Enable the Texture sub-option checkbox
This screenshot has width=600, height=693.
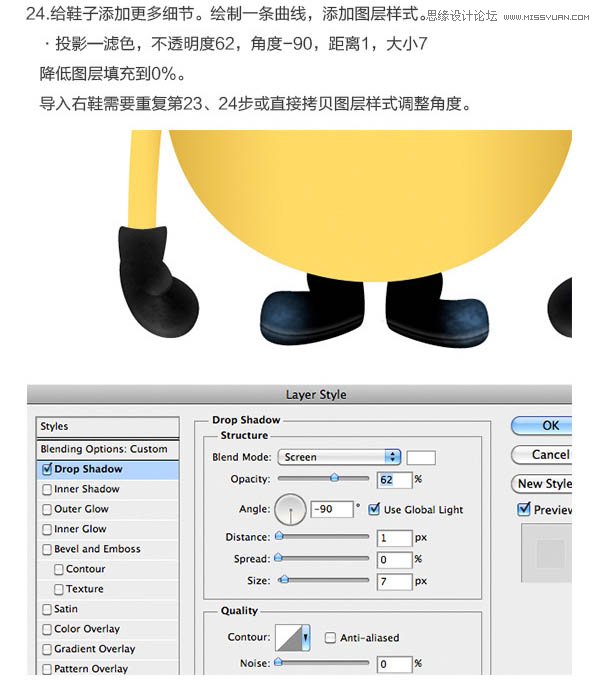tap(59, 589)
